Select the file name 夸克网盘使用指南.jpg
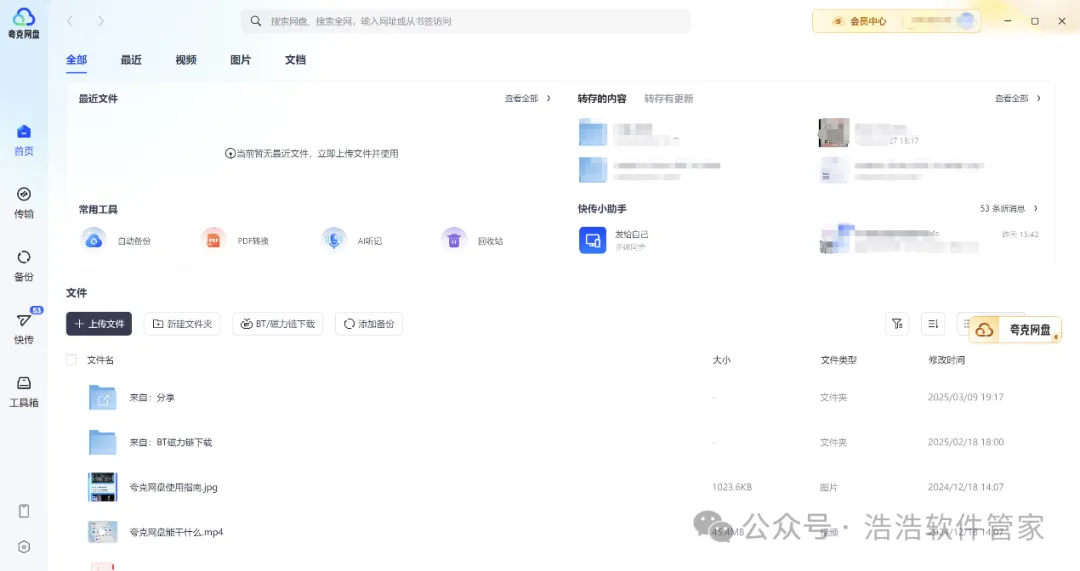Screen dimensions: 1080x571 point(174,487)
